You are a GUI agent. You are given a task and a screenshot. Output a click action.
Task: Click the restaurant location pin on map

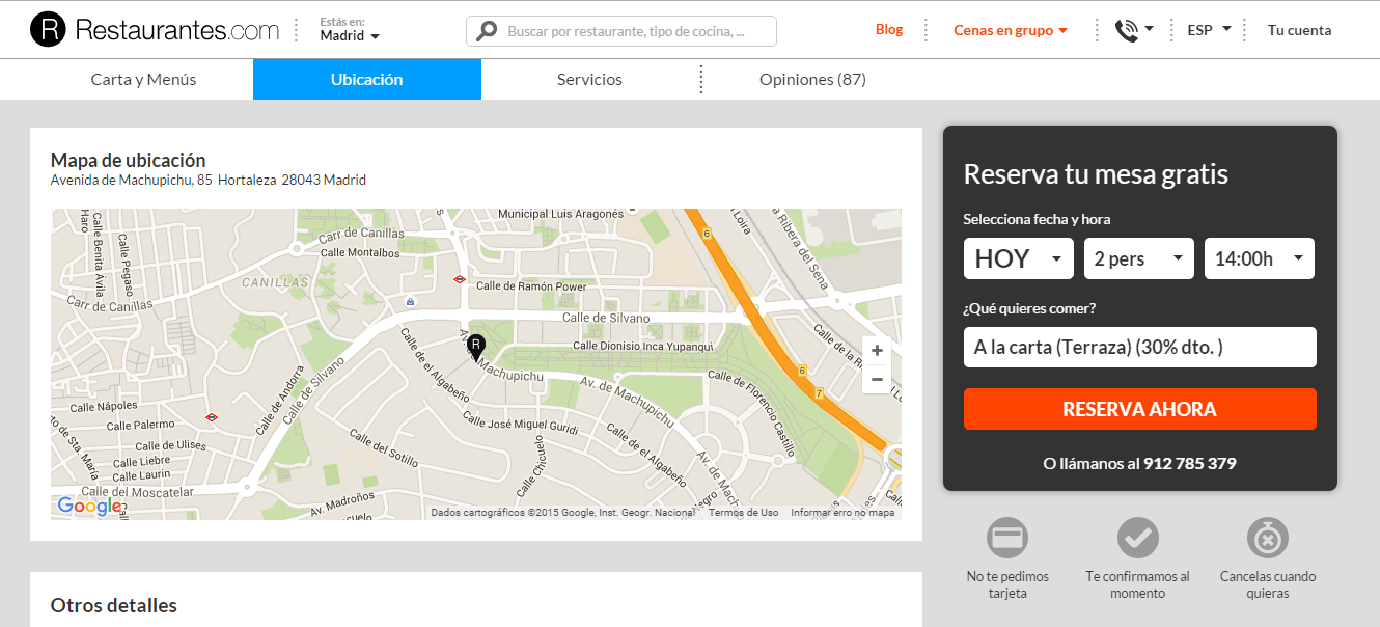pyautogui.click(x=476, y=347)
